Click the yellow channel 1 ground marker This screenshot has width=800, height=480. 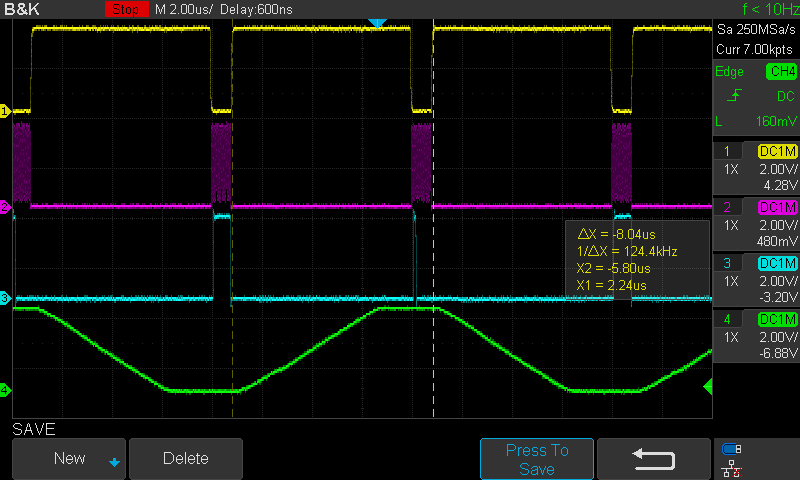(5, 111)
